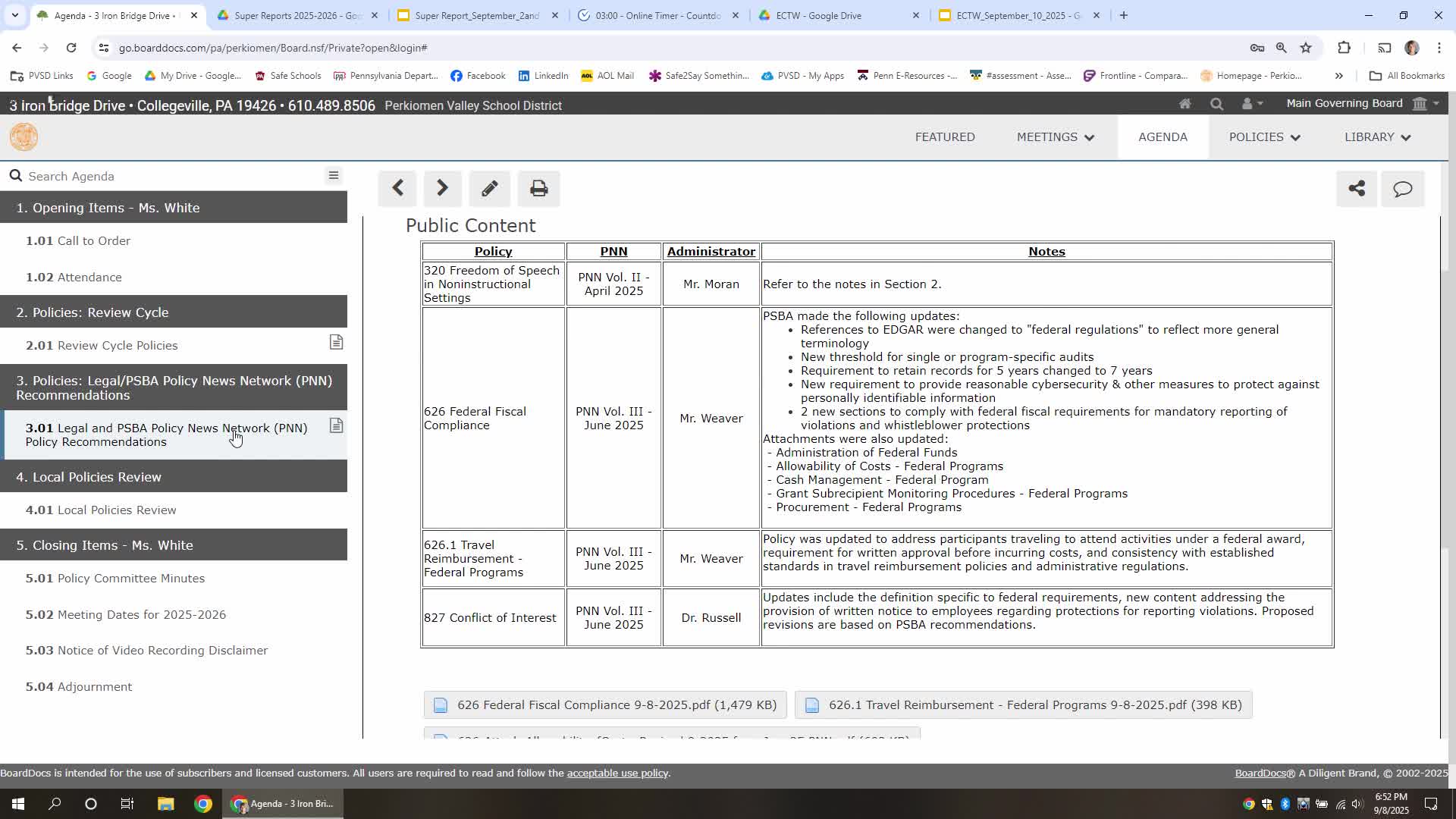Go to the previous agenda item arrow
This screenshot has height=819, width=1456.
397,188
